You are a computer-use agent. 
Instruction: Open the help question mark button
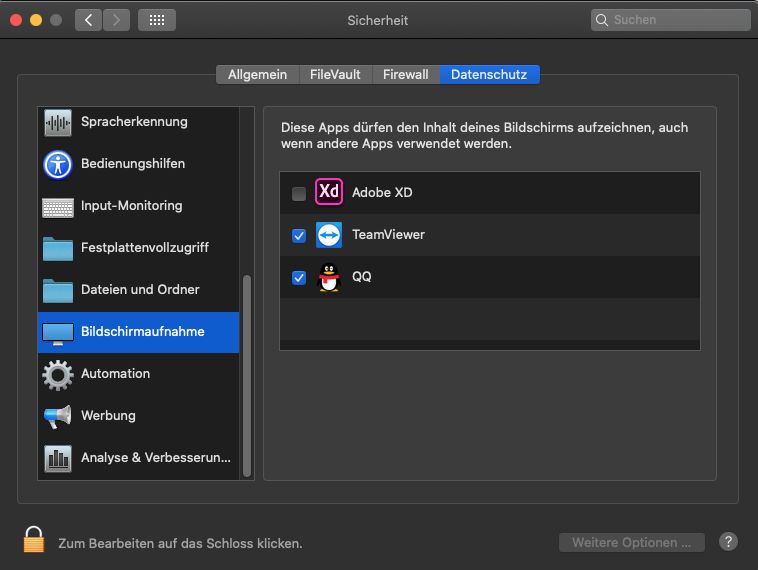(729, 542)
